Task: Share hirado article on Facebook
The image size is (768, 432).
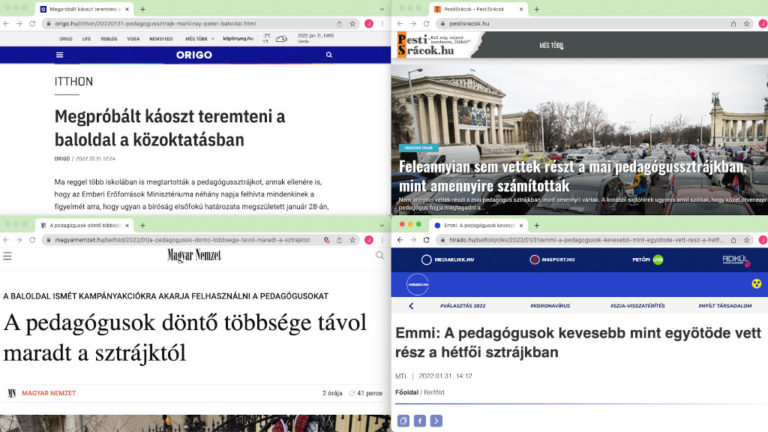Action: (420, 421)
